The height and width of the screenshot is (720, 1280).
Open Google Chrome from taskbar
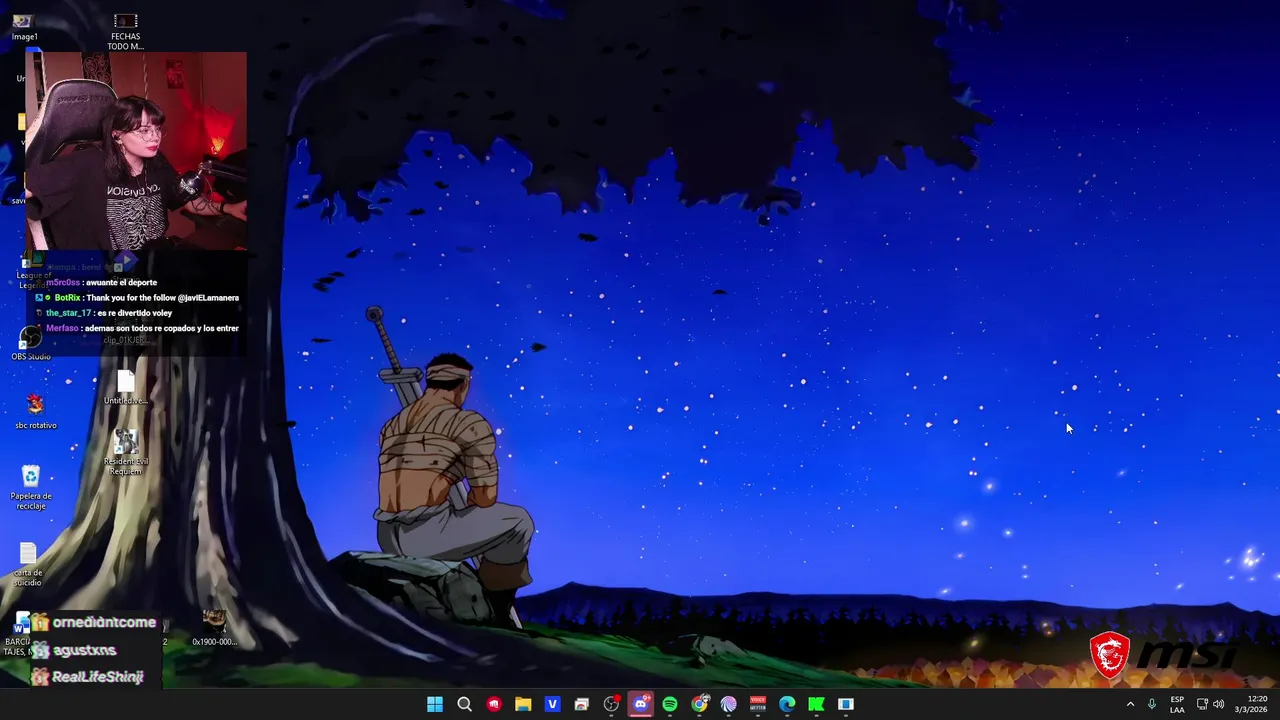click(699, 704)
